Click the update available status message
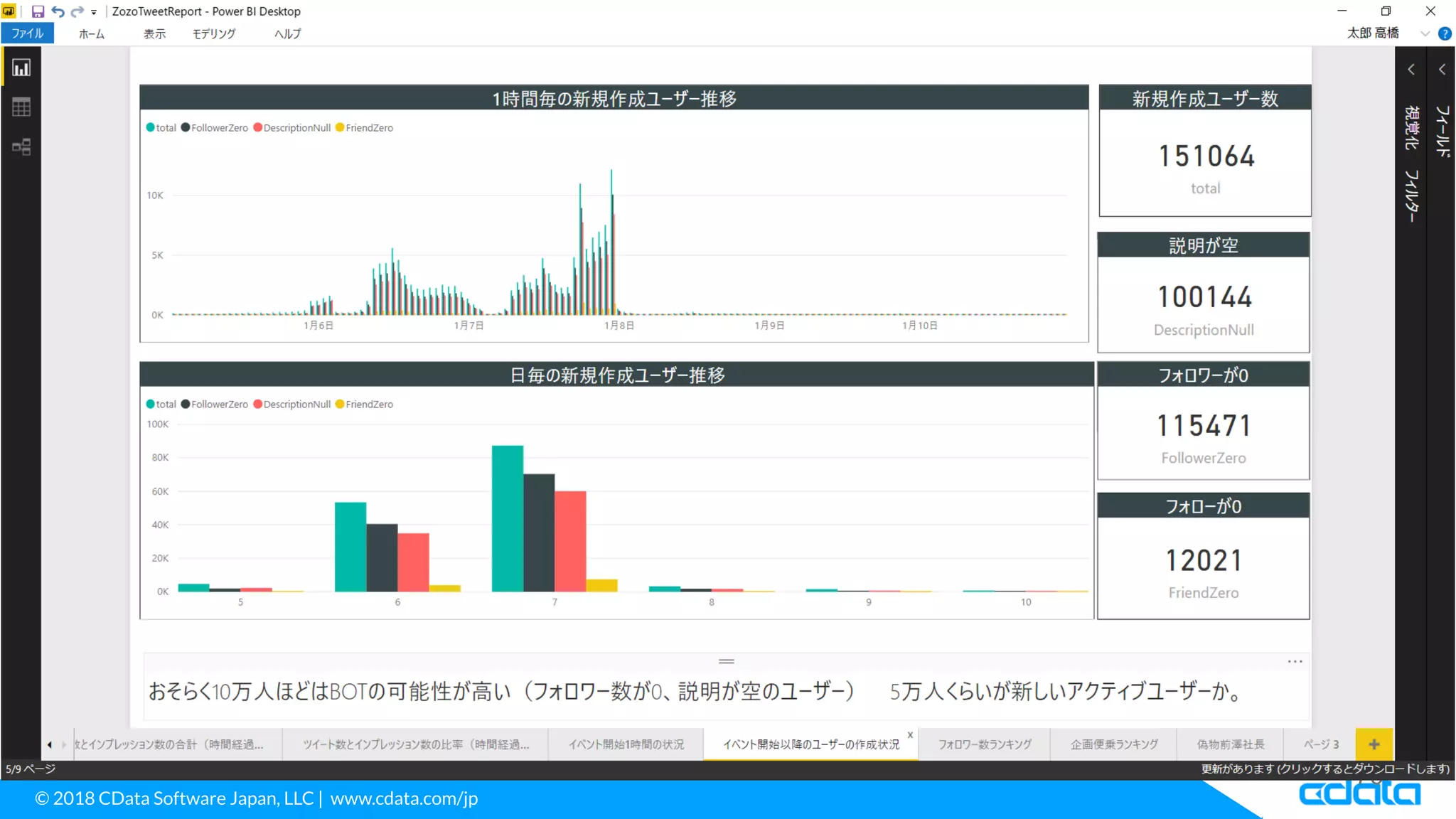1456x819 pixels. point(1325,769)
